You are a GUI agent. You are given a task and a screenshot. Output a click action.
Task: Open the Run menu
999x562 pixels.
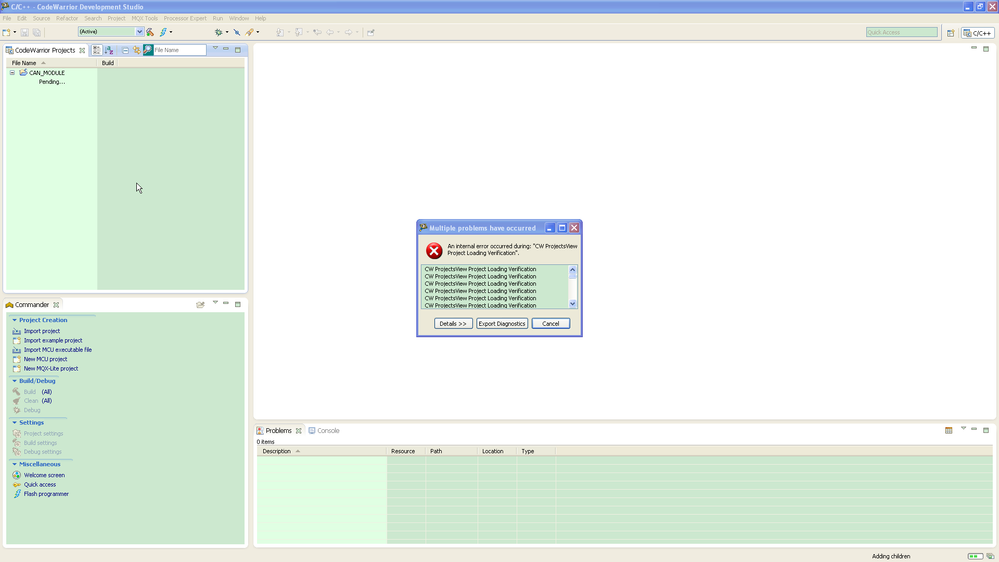[218, 18]
